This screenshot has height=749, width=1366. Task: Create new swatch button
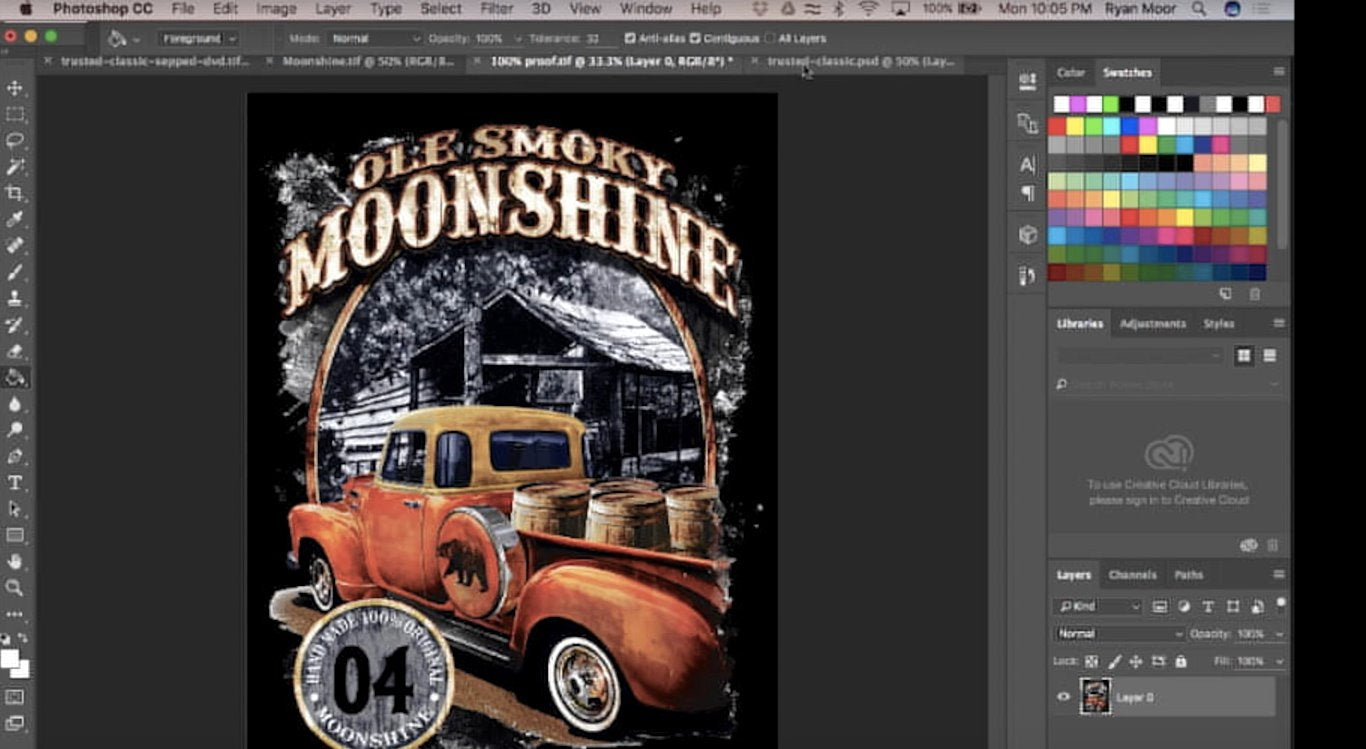coord(1226,294)
